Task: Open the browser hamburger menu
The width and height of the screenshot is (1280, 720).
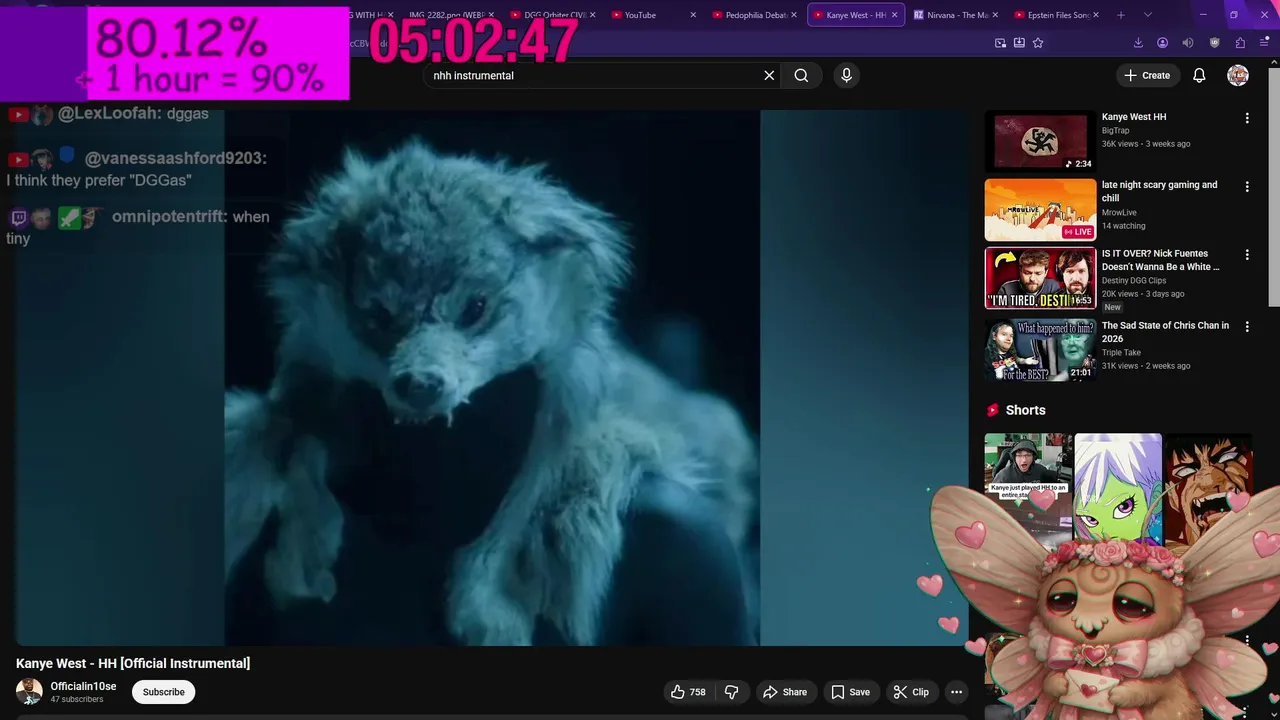Action: (x=1266, y=43)
